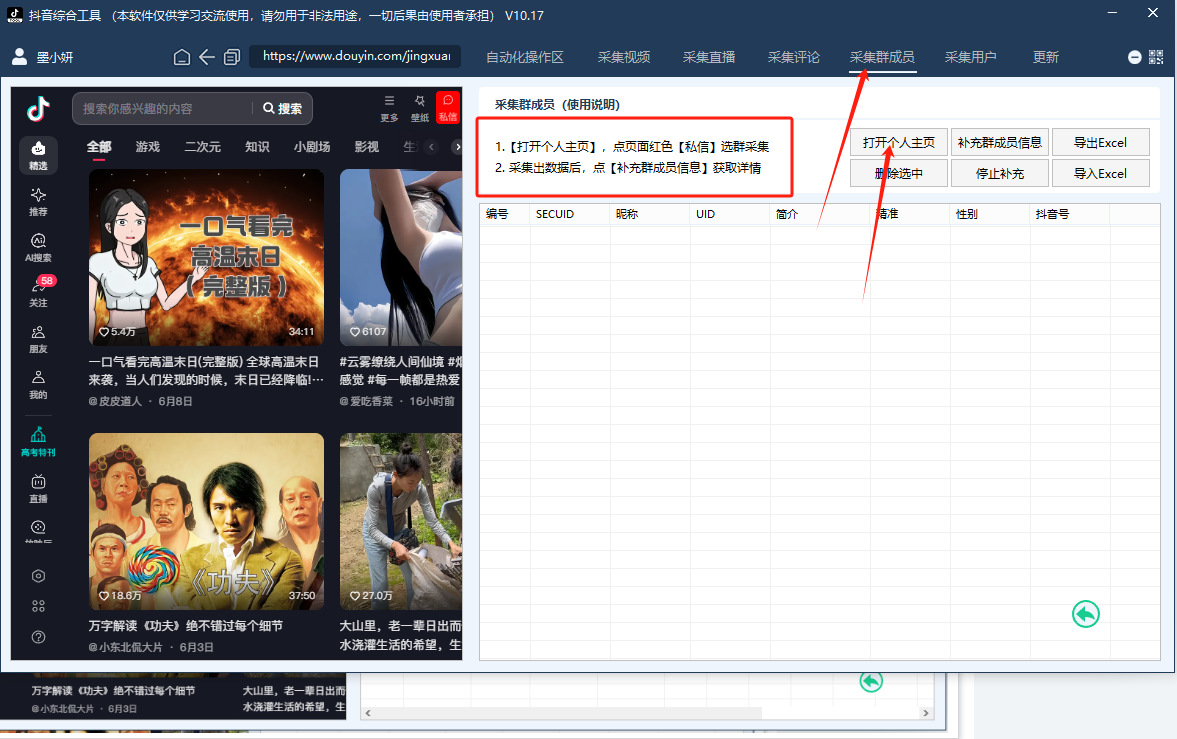Switch to the 采集用户 tab
Image resolution: width=1177 pixels, height=739 pixels.
pyautogui.click(x=971, y=57)
